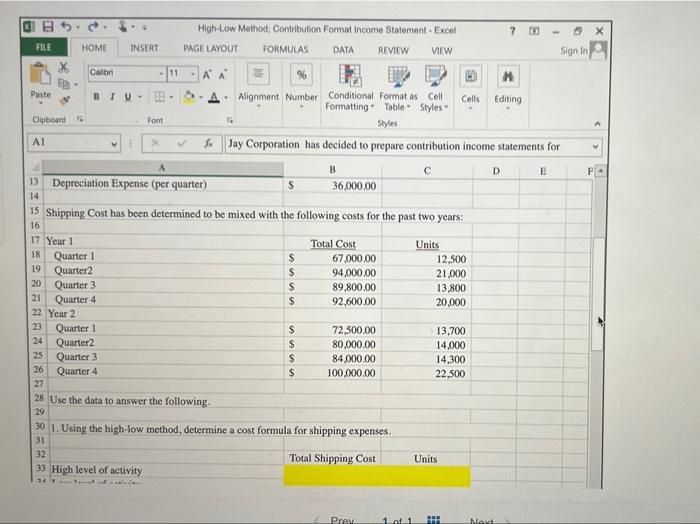Open the font name Calibri dropdown
700x524 pixels.
[x=161, y=73]
